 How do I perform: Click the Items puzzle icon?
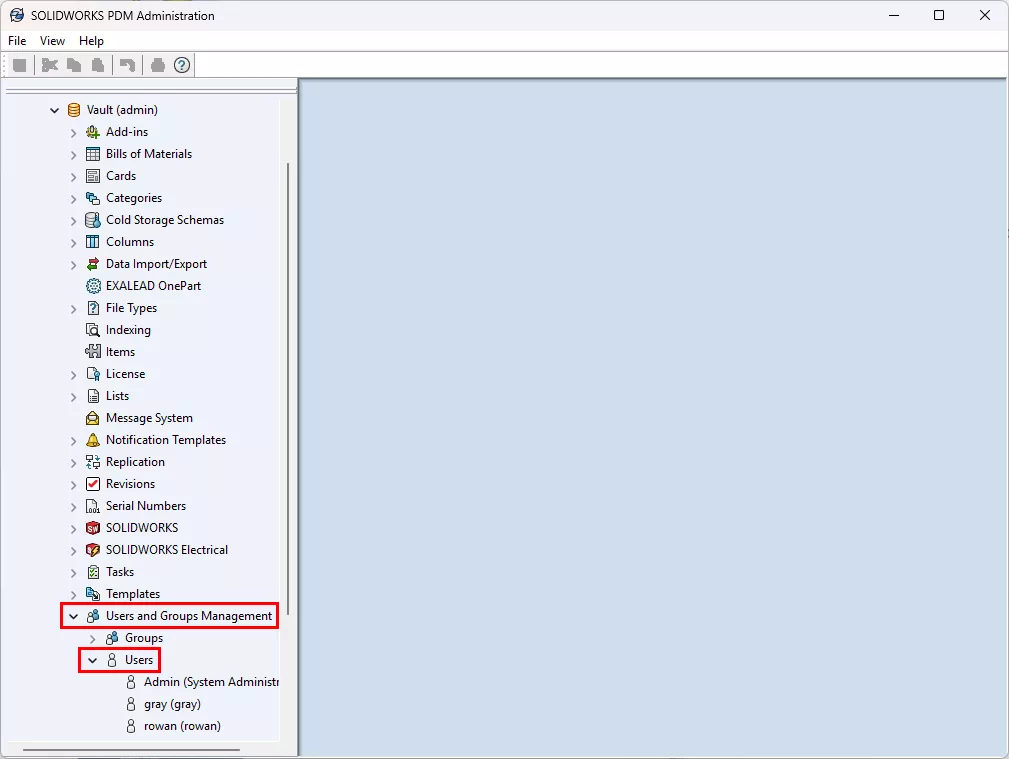93,351
